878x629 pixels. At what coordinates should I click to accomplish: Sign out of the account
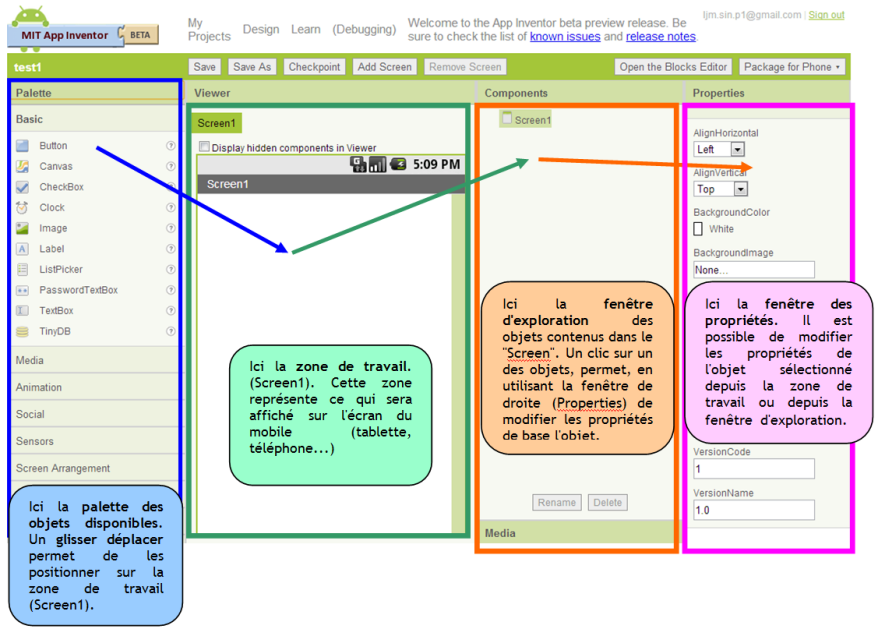pos(826,15)
